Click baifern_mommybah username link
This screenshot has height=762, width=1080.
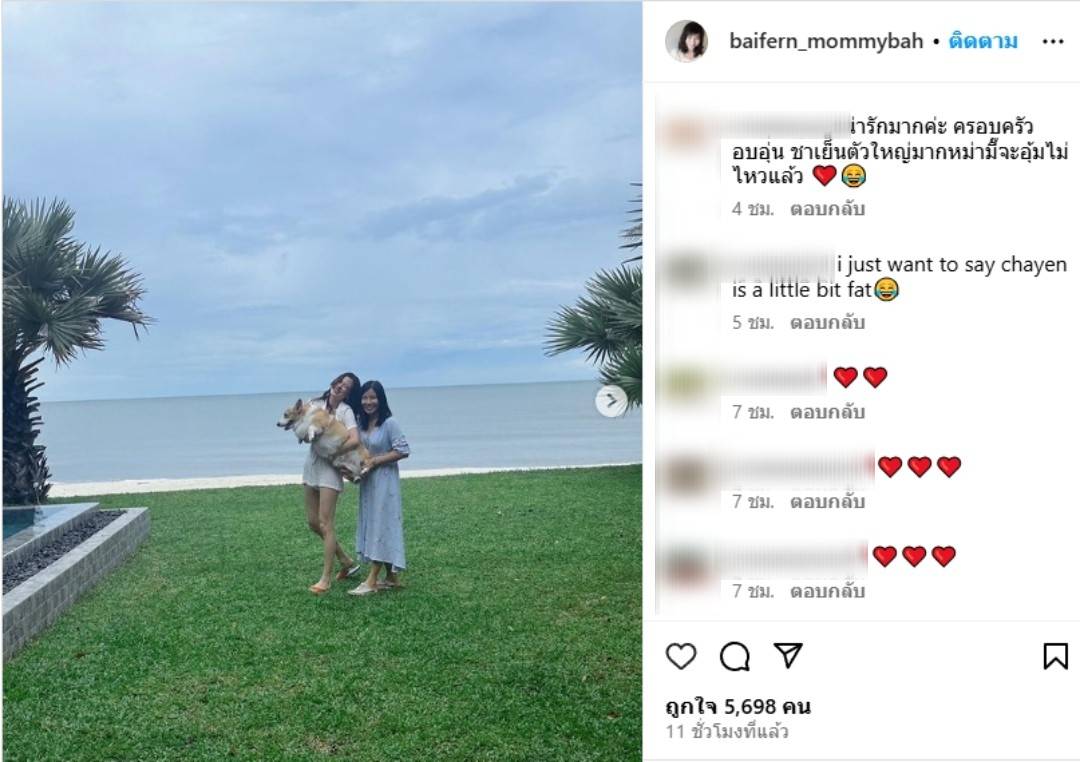[826, 41]
